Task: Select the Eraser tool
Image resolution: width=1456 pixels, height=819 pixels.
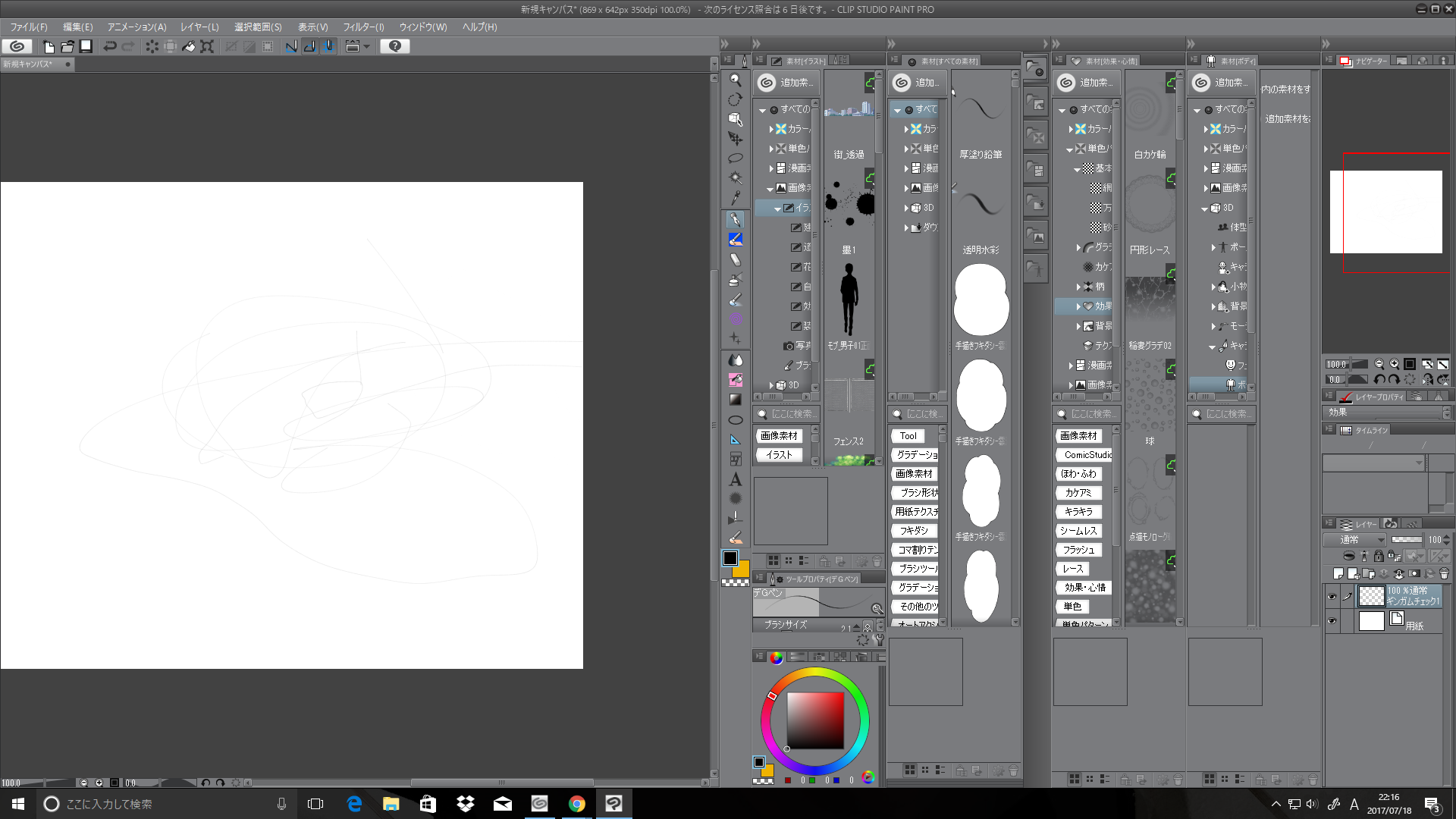Action: [735, 259]
